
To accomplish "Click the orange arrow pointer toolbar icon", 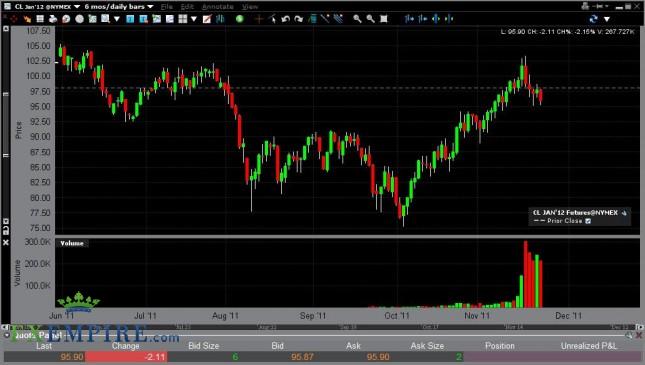I will coord(27,19).
